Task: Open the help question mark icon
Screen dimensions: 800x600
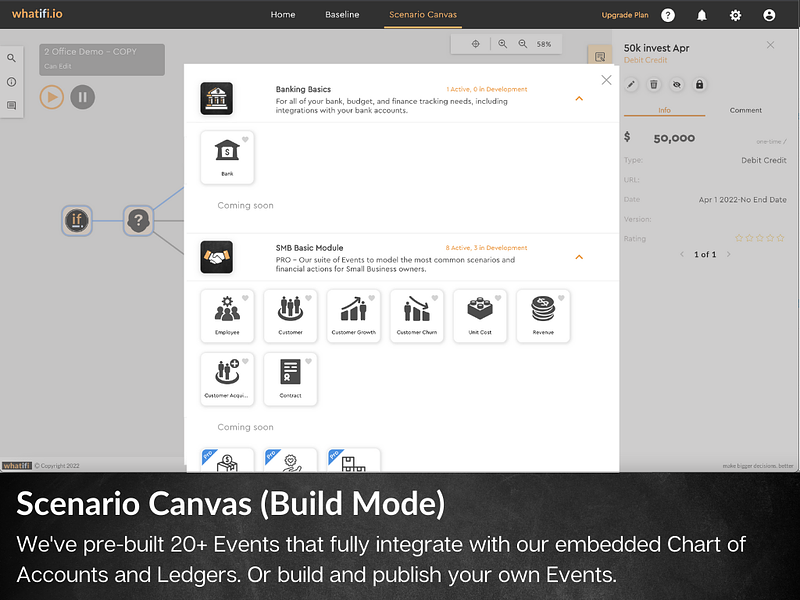Action: coord(668,15)
